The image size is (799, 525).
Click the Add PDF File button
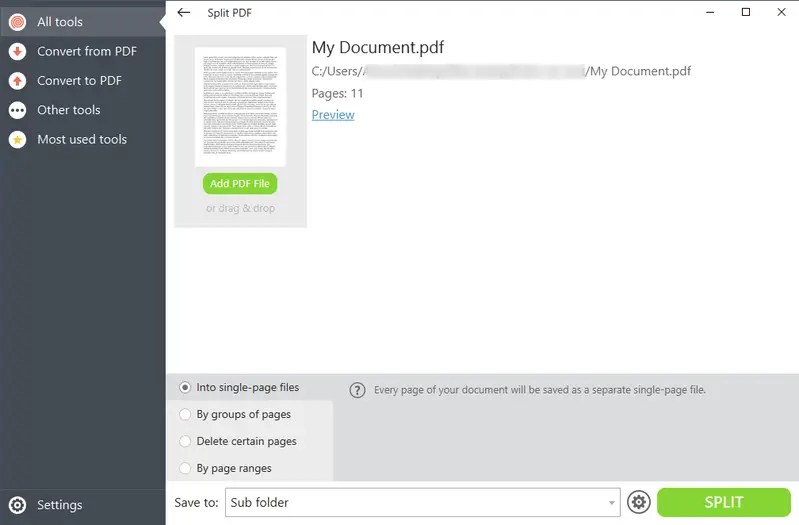click(x=239, y=183)
